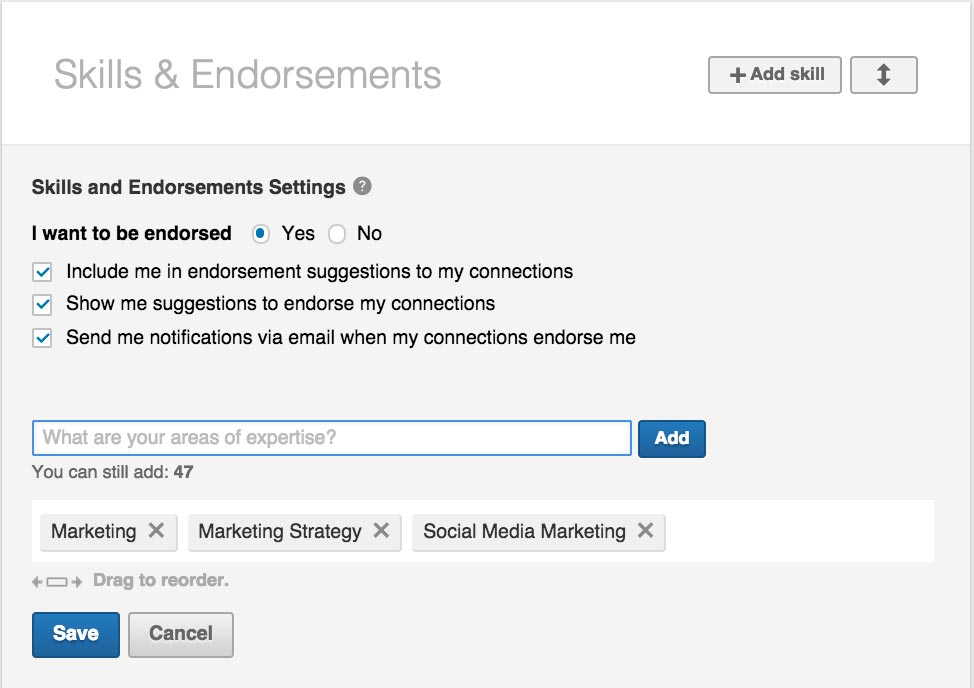Click the areas of expertise input field

click(330, 438)
